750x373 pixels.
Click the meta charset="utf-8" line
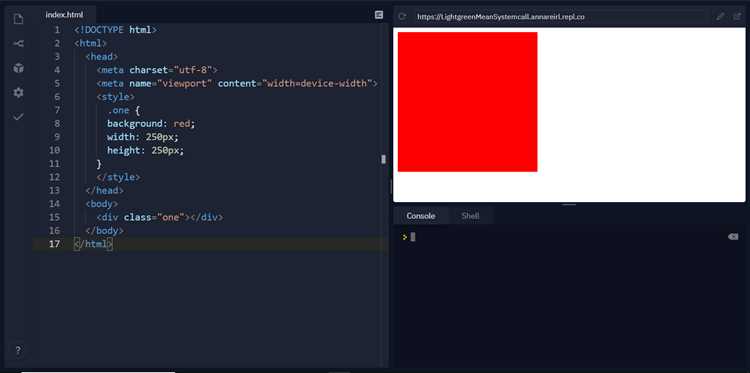pos(157,70)
